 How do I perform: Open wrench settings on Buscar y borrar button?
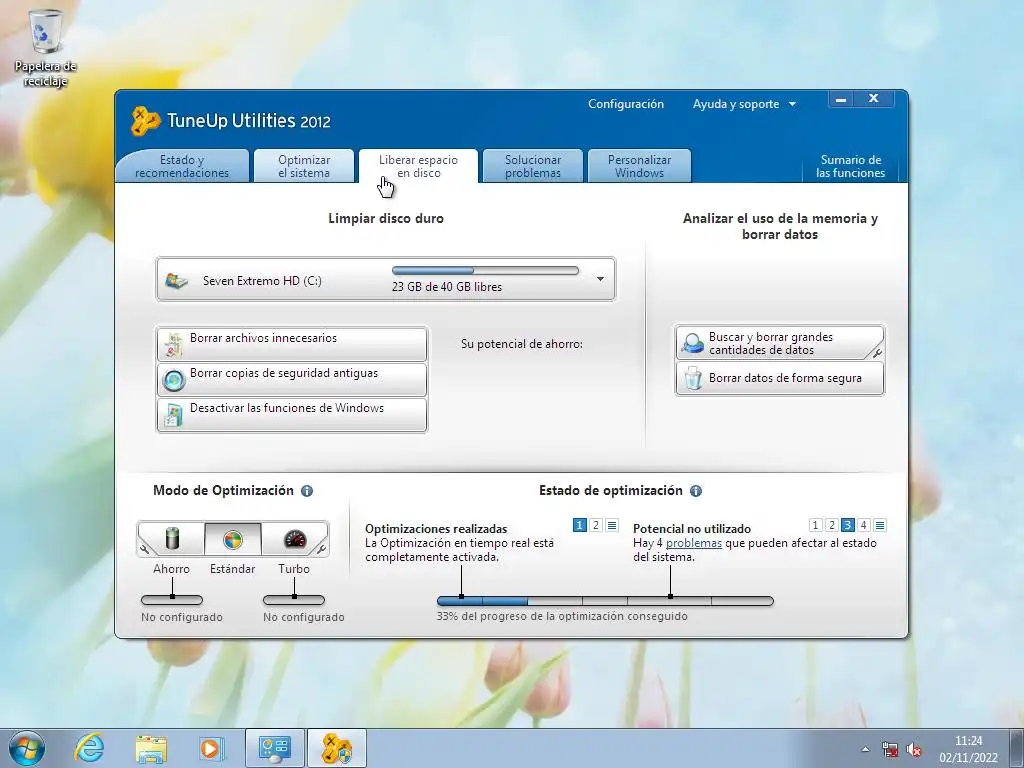coord(877,353)
